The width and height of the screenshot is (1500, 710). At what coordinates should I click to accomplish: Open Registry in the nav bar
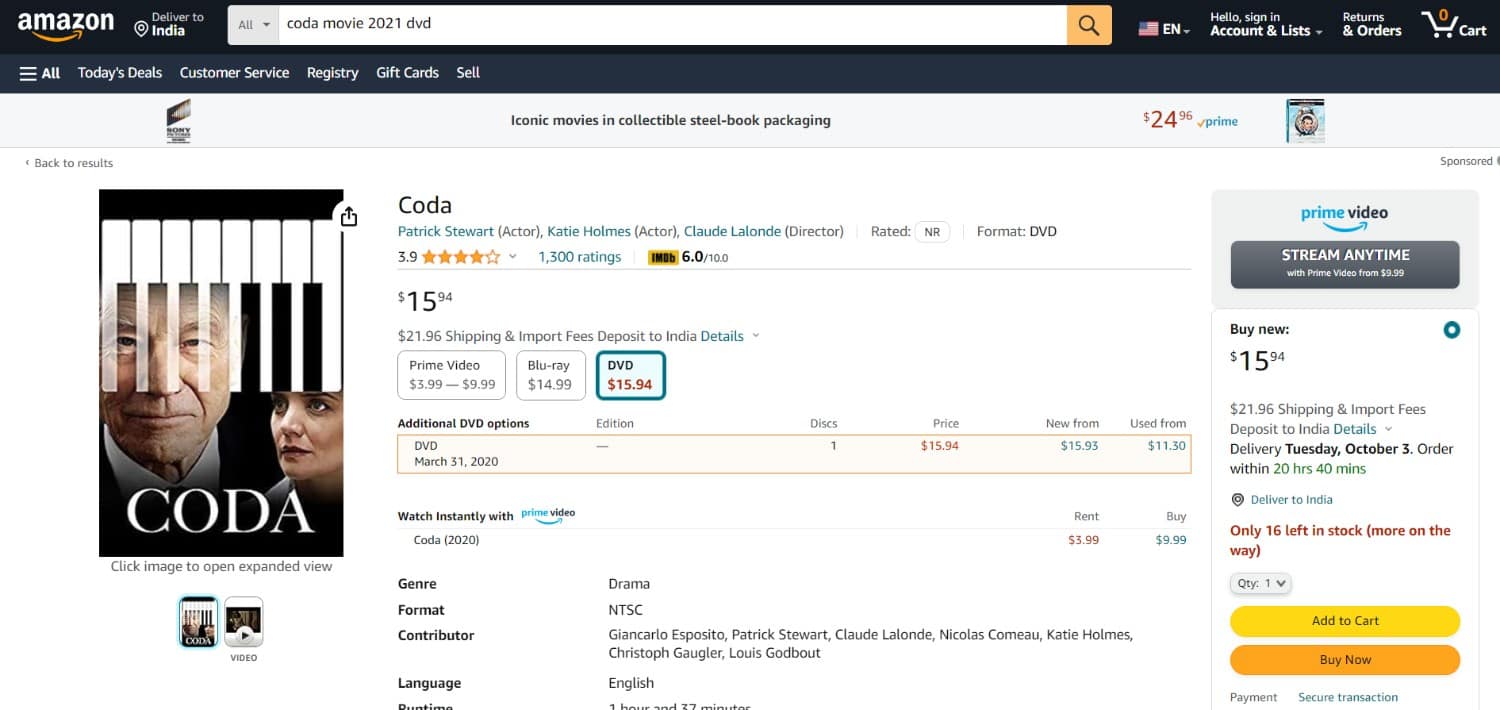332,73
